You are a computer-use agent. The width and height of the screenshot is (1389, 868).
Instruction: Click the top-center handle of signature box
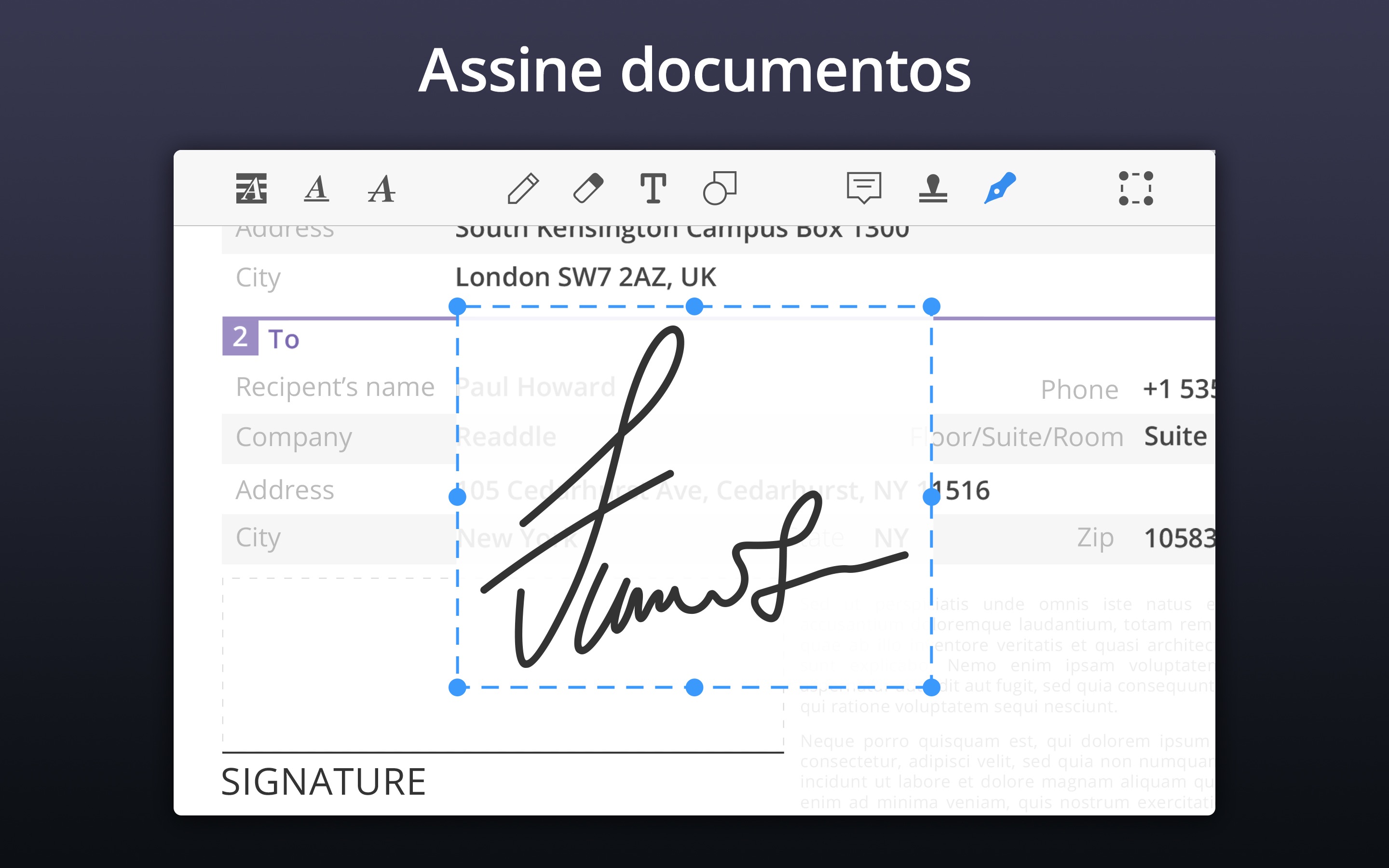[694, 307]
